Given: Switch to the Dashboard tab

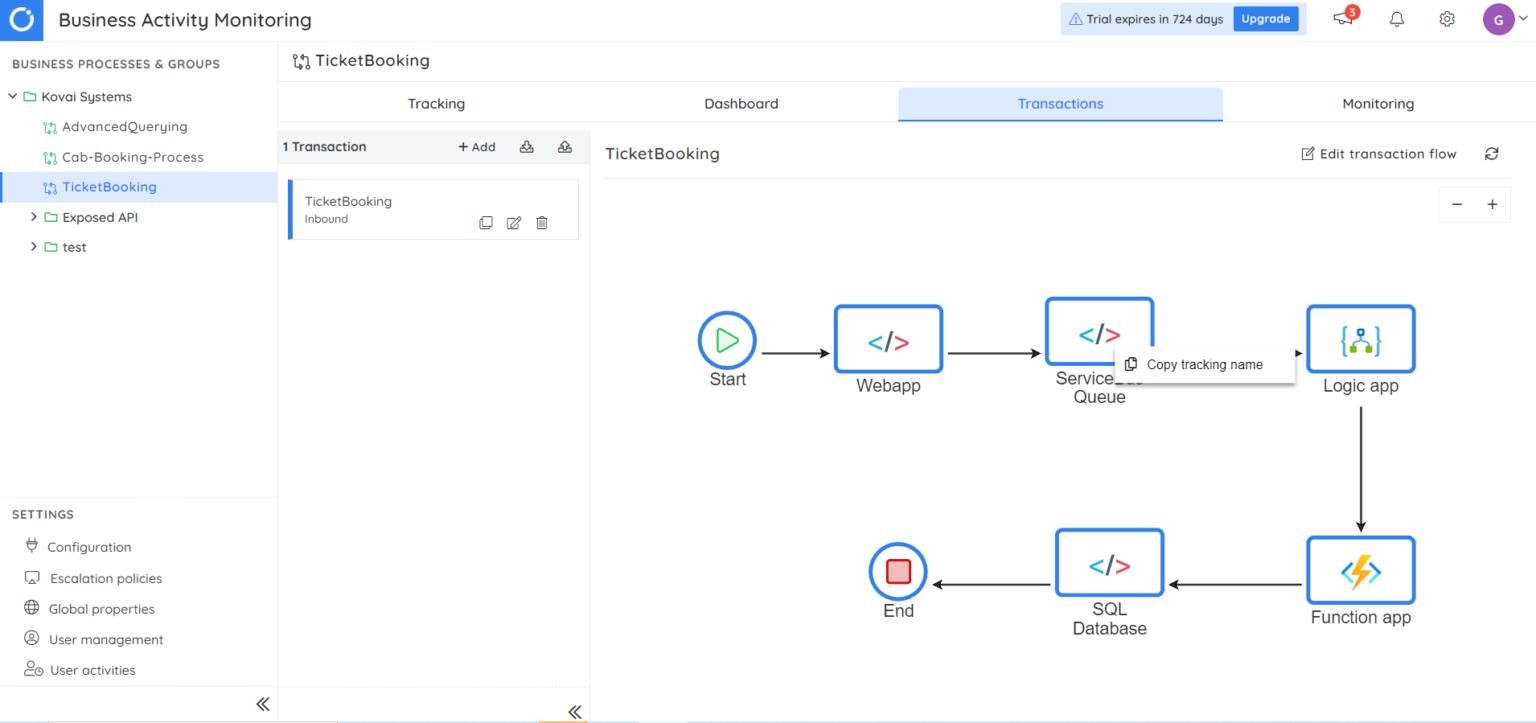Looking at the screenshot, I should (741, 103).
